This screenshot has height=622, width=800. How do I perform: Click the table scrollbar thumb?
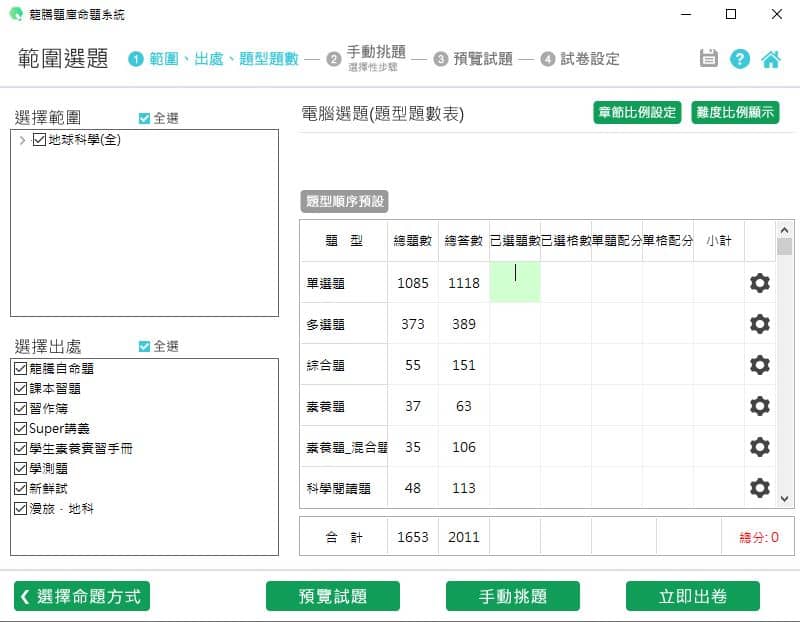coord(785,247)
